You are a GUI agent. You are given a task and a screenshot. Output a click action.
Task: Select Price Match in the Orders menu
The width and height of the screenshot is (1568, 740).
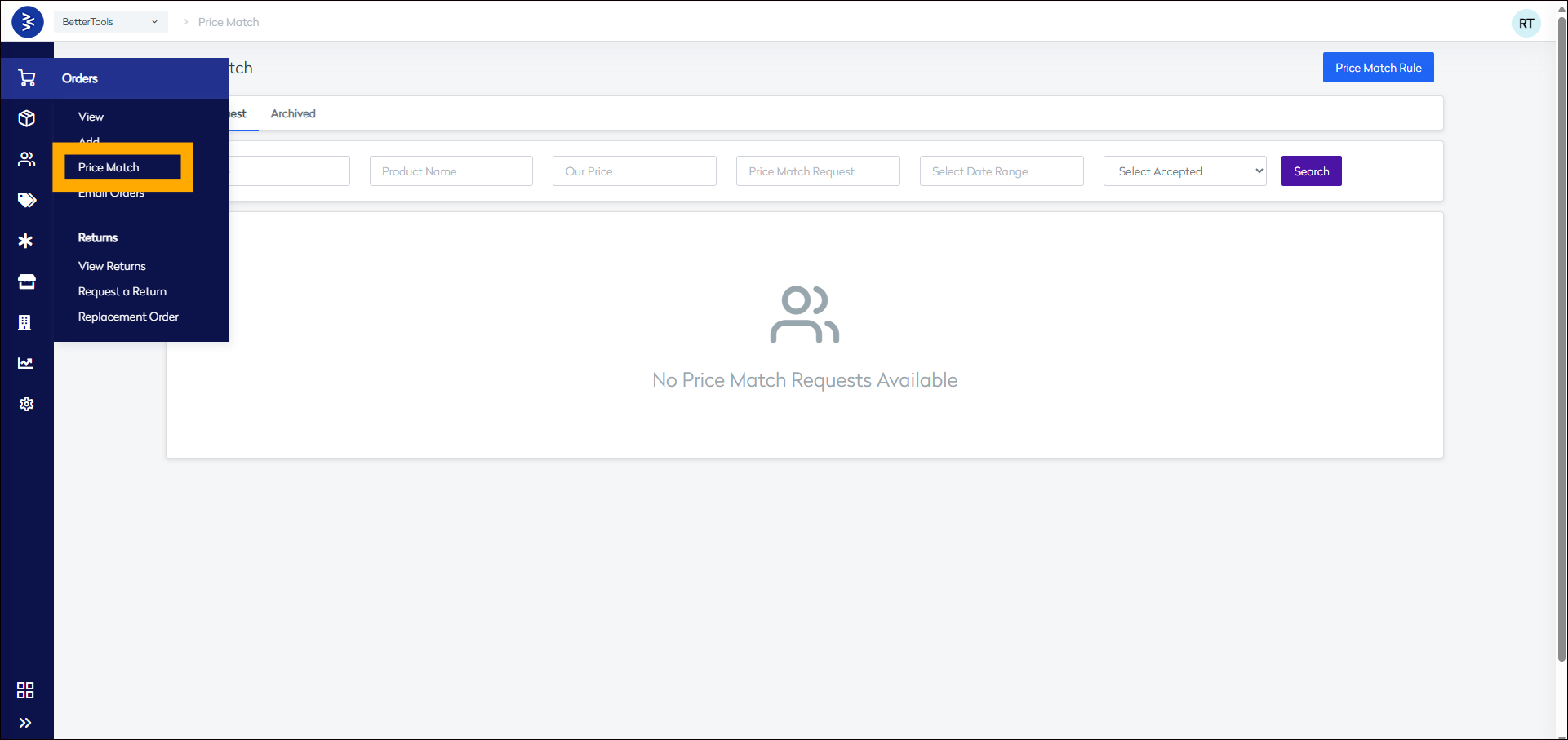click(x=109, y=167)
